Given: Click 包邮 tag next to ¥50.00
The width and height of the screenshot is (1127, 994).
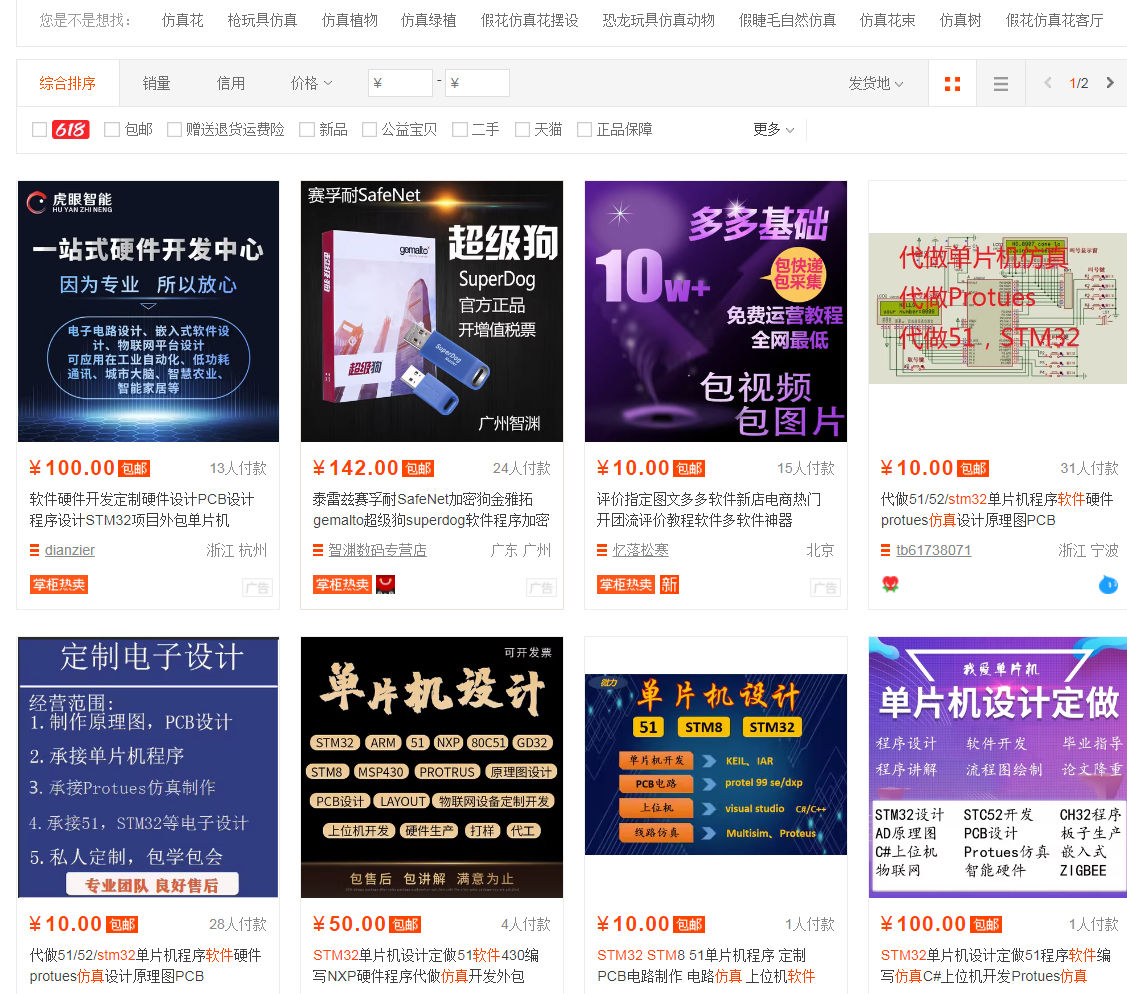Looking at the screenshot, I should (x=405, y=924).
